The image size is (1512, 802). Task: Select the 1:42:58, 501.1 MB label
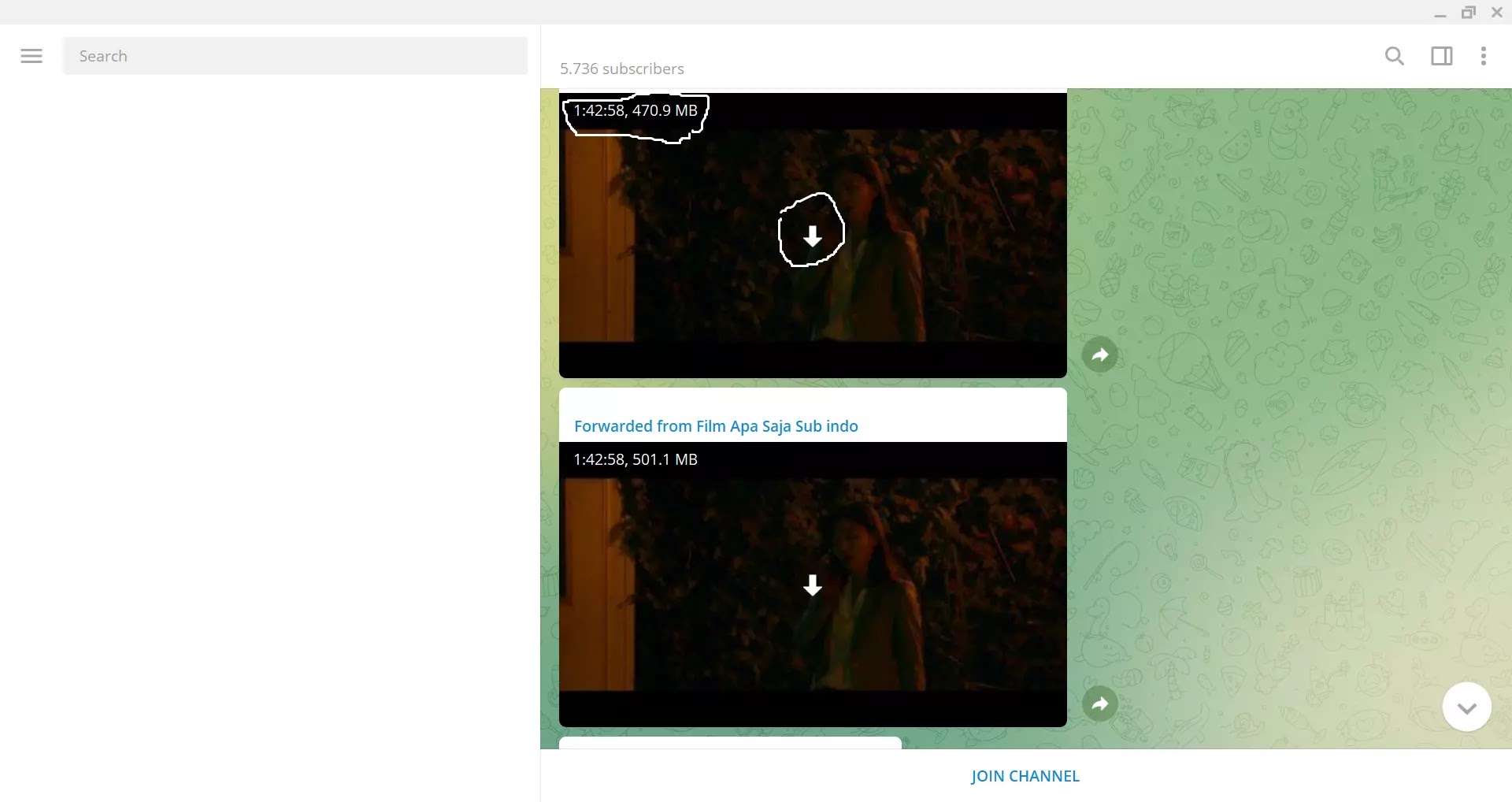(x=636, y=459)
